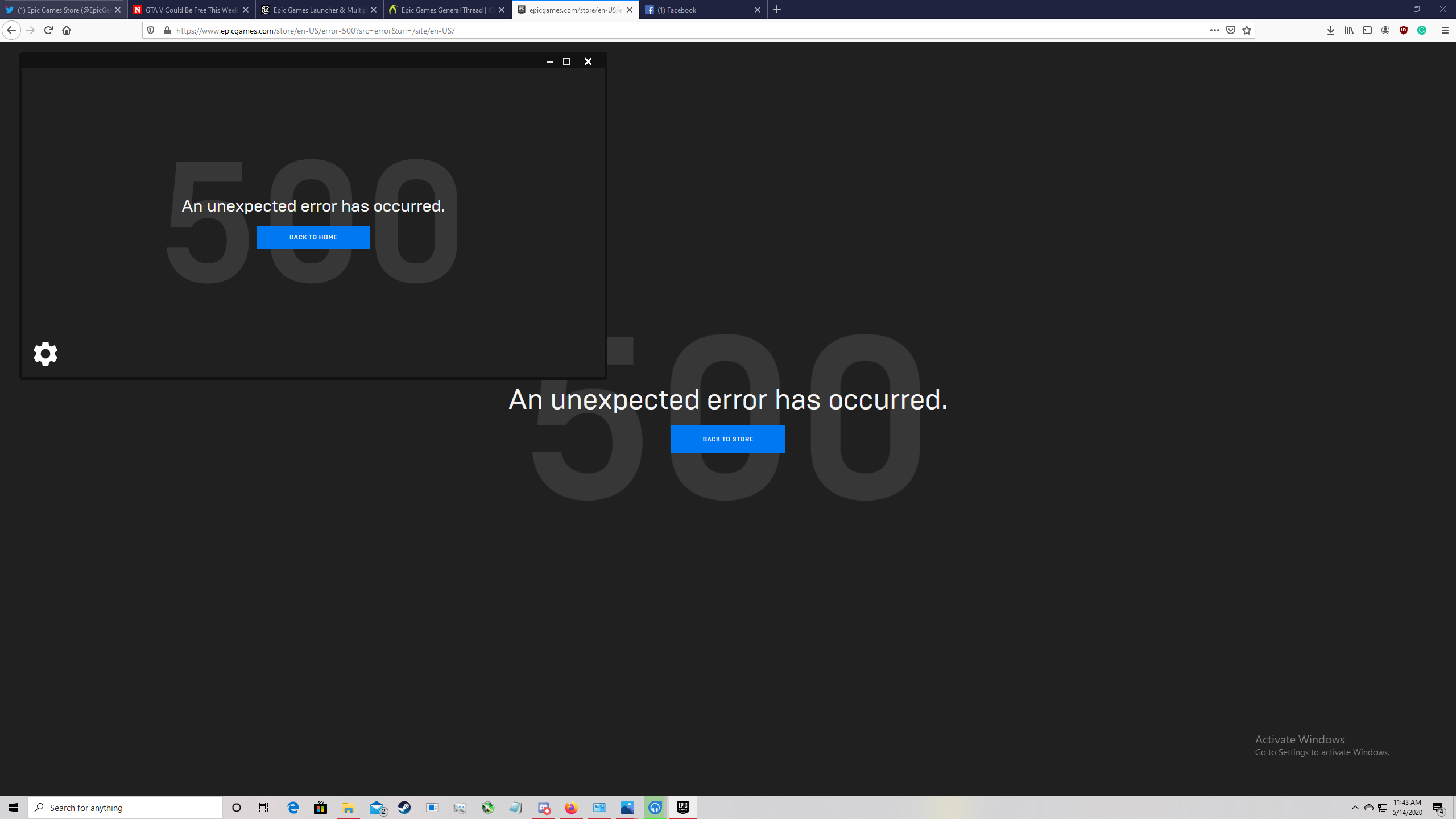This screenshot has height=819, width=1456.
Task: Reload the current page
Action: pos(48,30)
